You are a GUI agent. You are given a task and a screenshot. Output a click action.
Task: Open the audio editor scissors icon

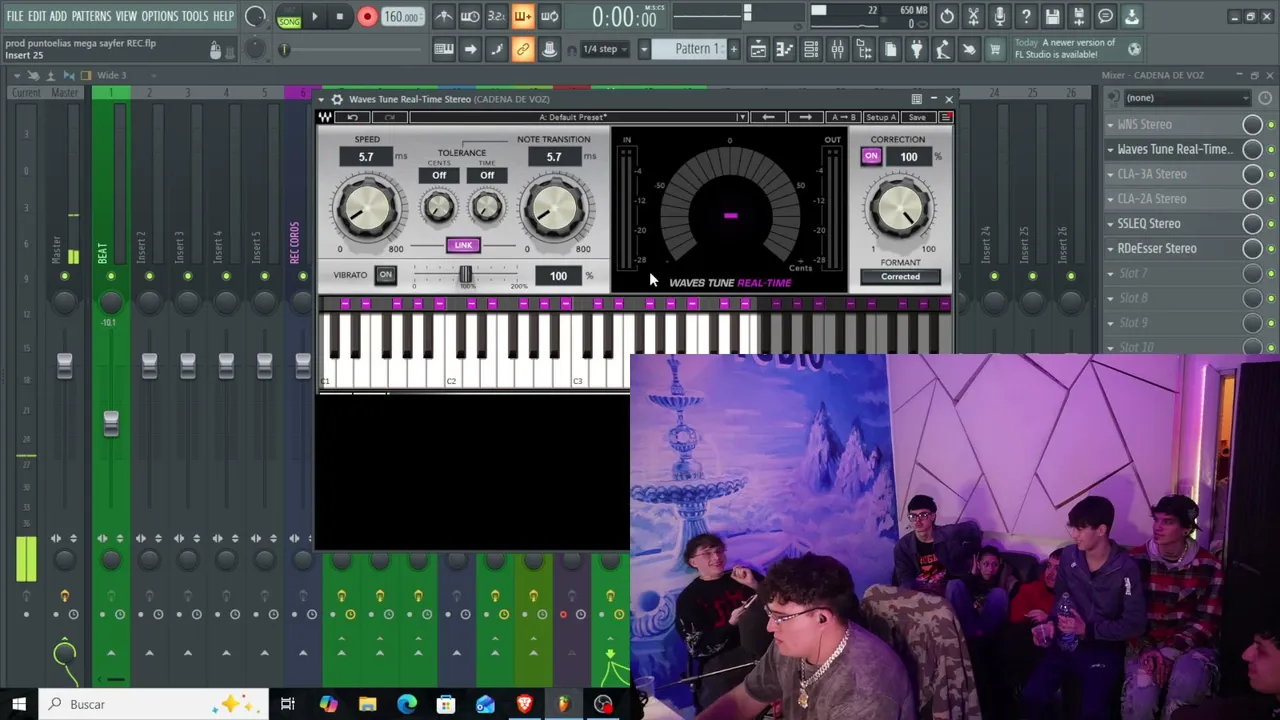(x=973, y=17)
